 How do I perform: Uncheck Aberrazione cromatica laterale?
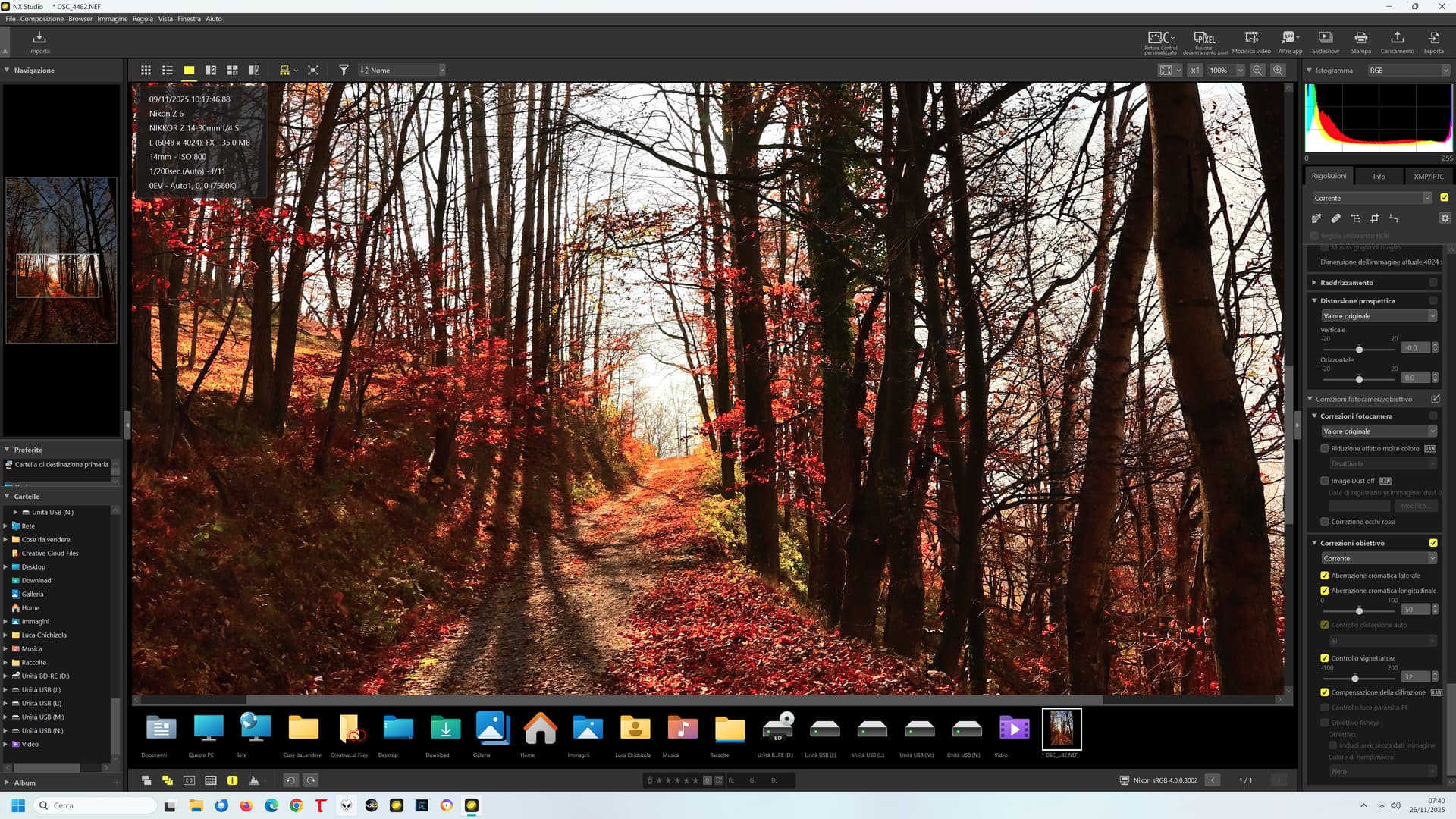(1325, 576)
